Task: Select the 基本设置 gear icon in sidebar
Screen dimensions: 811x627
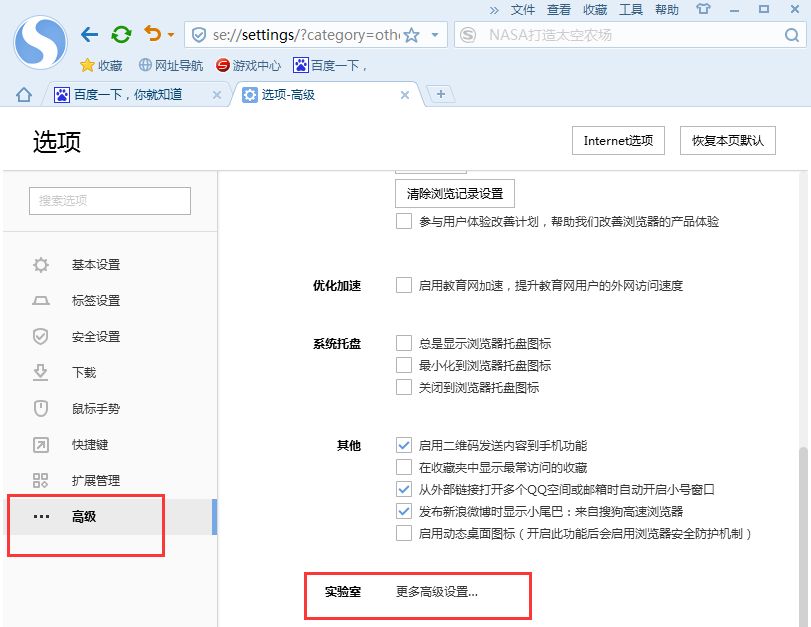Action: coord(40,264)
